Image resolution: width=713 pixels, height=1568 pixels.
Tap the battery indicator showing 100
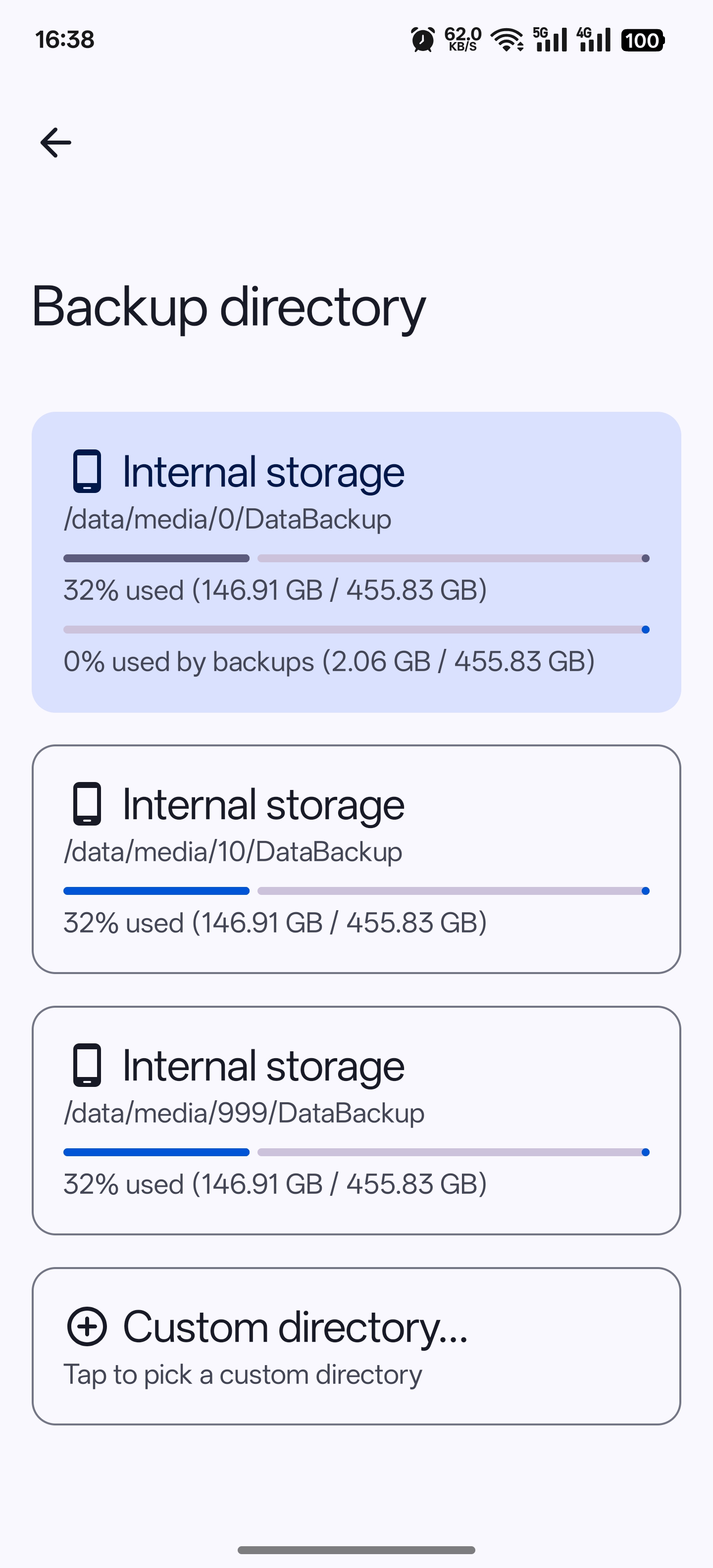643,40
